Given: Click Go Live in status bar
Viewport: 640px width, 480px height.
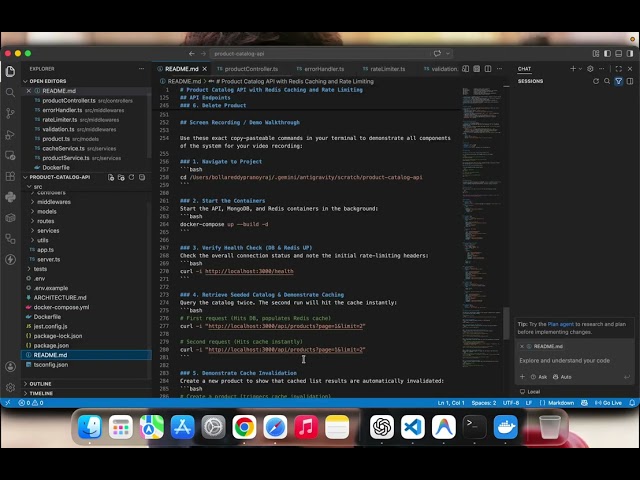Looking at the screenshot, I should (608, 403).
